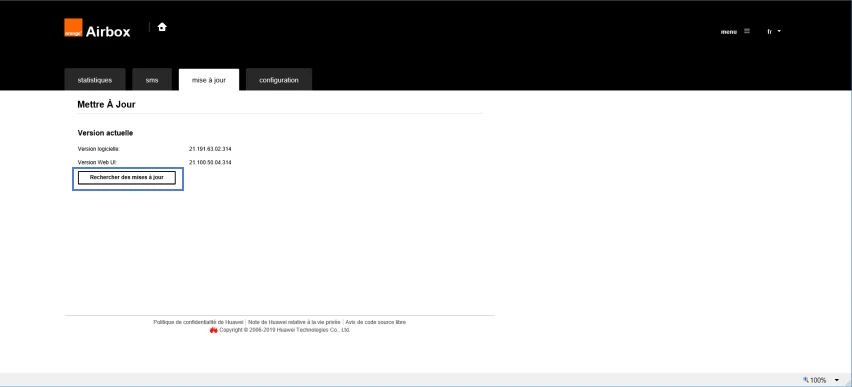Switch to the statistiques tab

(95, 80)
